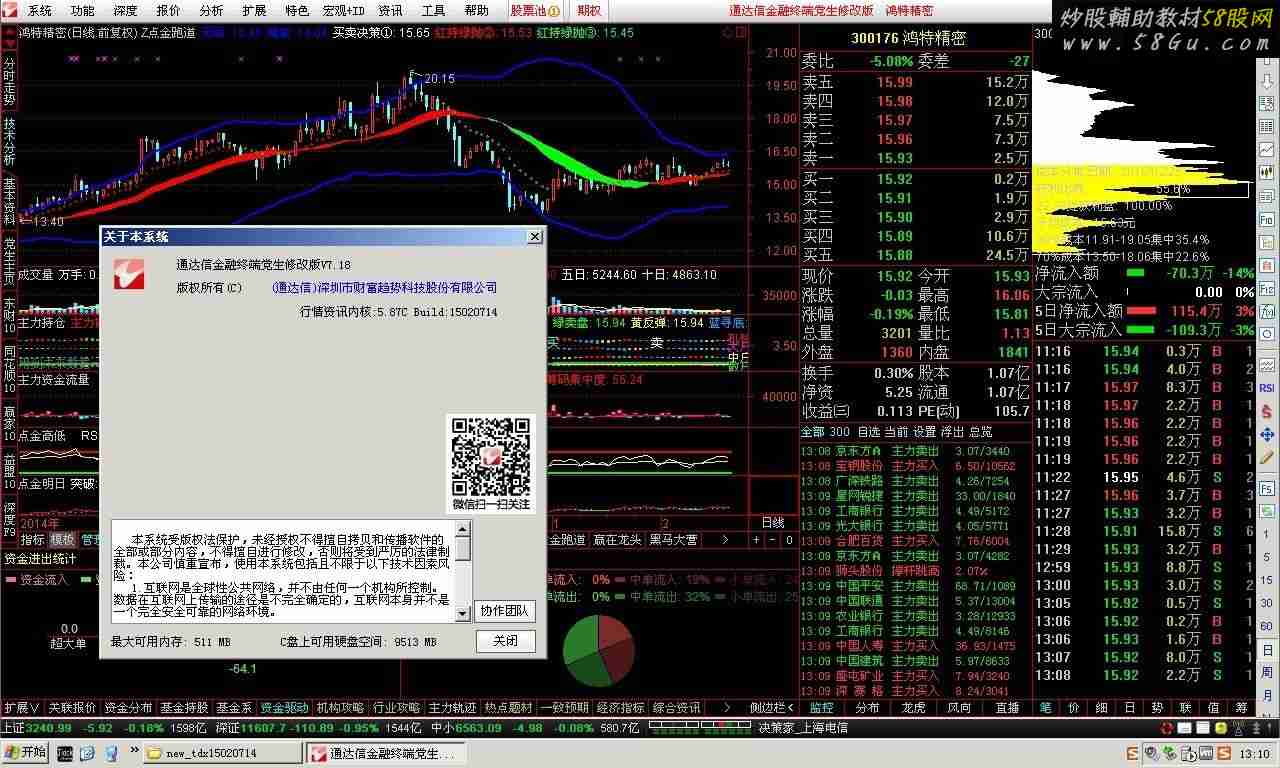The image size is (1280, 768).
Task: Select the 龙虎 tab below the alert list
Action: tap(913, 708)
